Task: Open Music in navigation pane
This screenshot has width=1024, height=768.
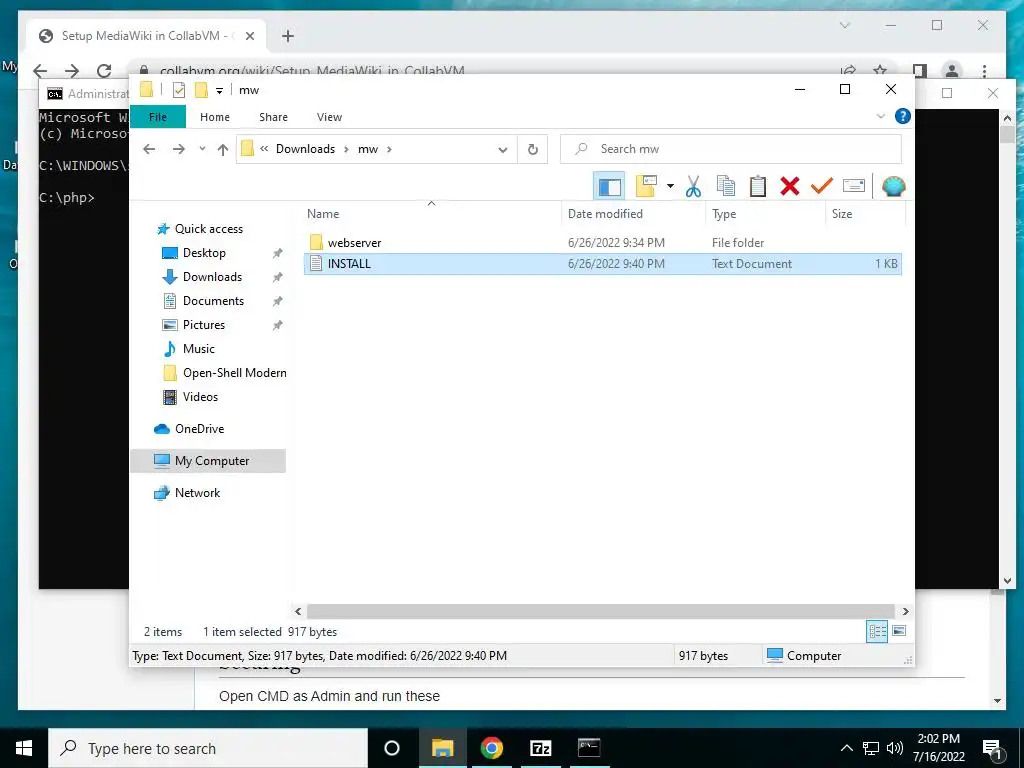Action: point(199,349)
